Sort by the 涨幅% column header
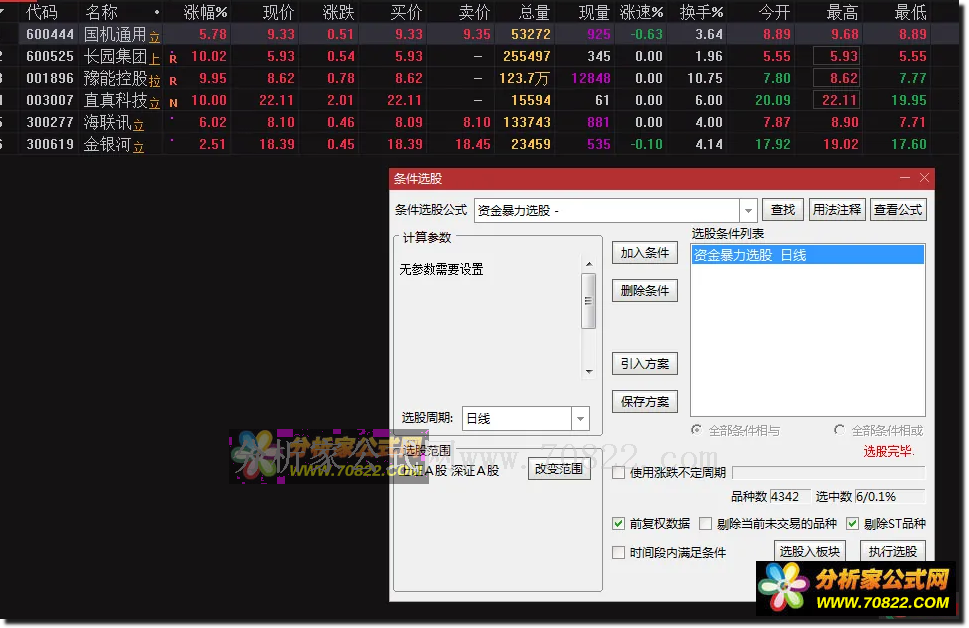 click(x=206, y=12)
